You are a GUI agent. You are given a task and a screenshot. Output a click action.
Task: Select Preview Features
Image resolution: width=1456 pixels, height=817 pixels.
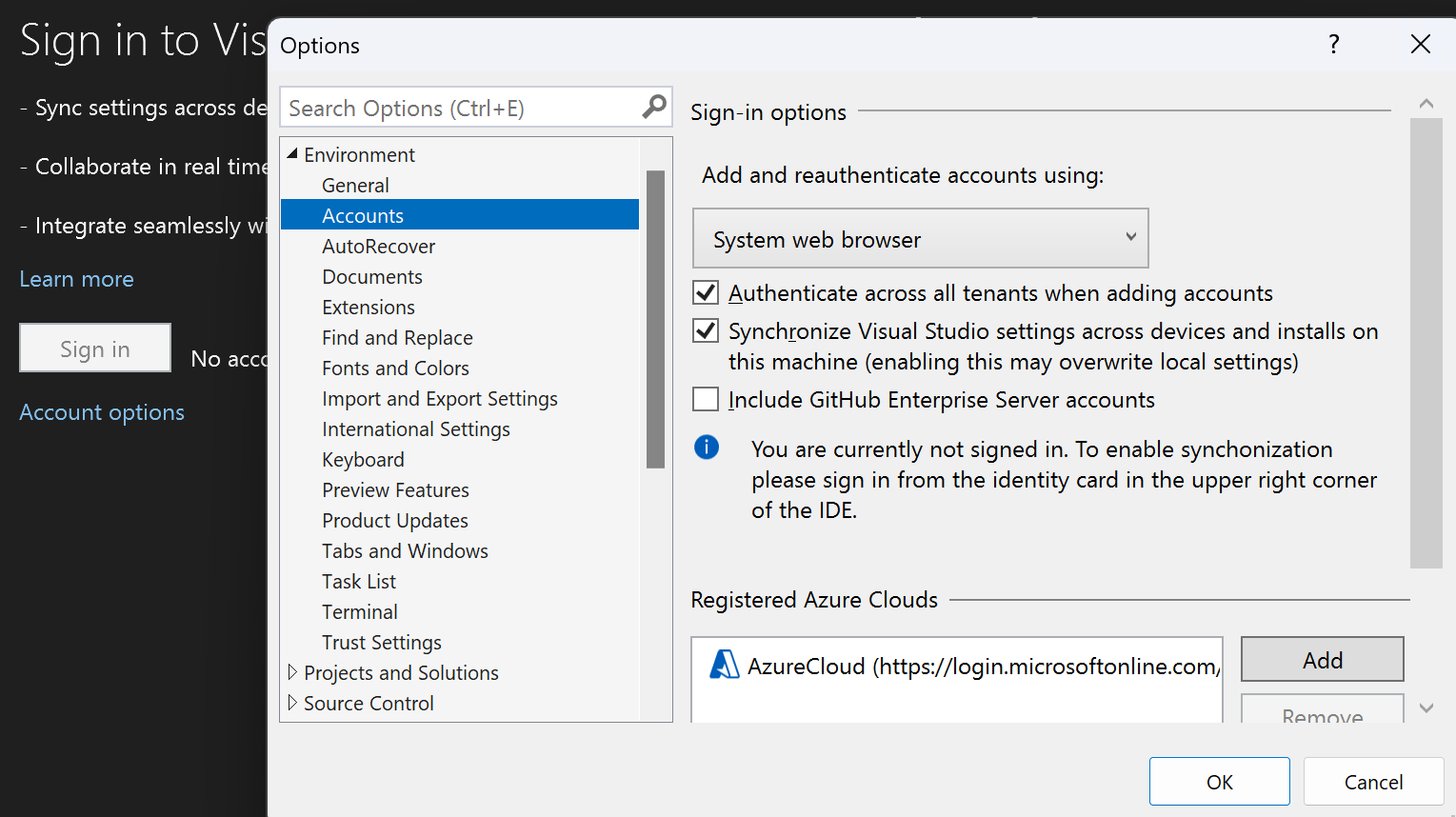pos(395,489)
